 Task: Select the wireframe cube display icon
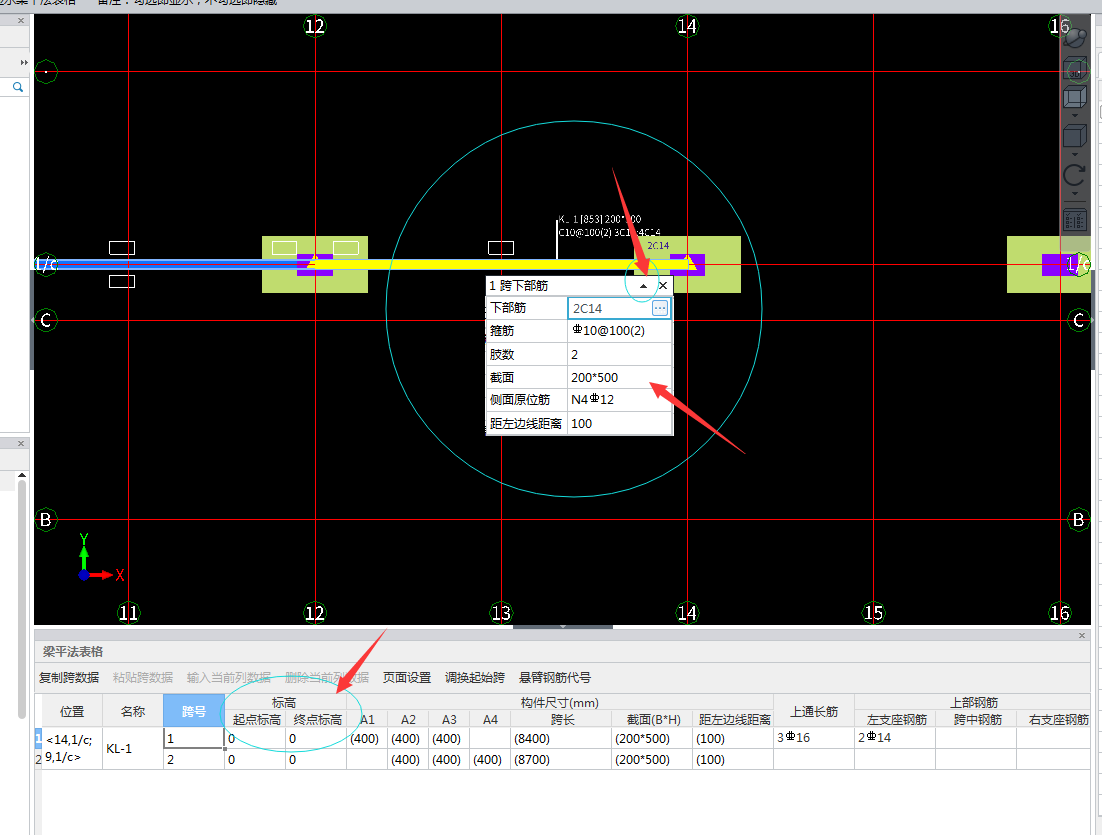click(1075, 97)
